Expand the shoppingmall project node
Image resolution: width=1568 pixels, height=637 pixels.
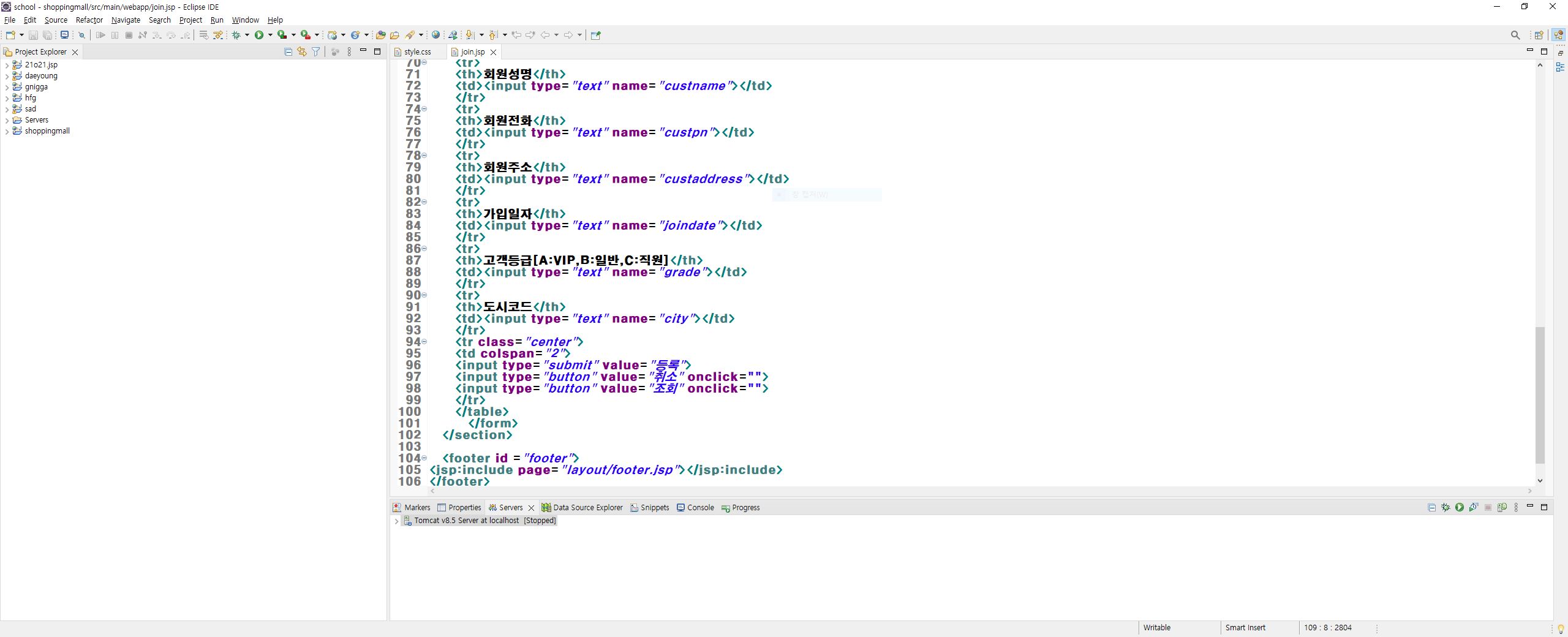pyautogui.click(x=7, y=130)
